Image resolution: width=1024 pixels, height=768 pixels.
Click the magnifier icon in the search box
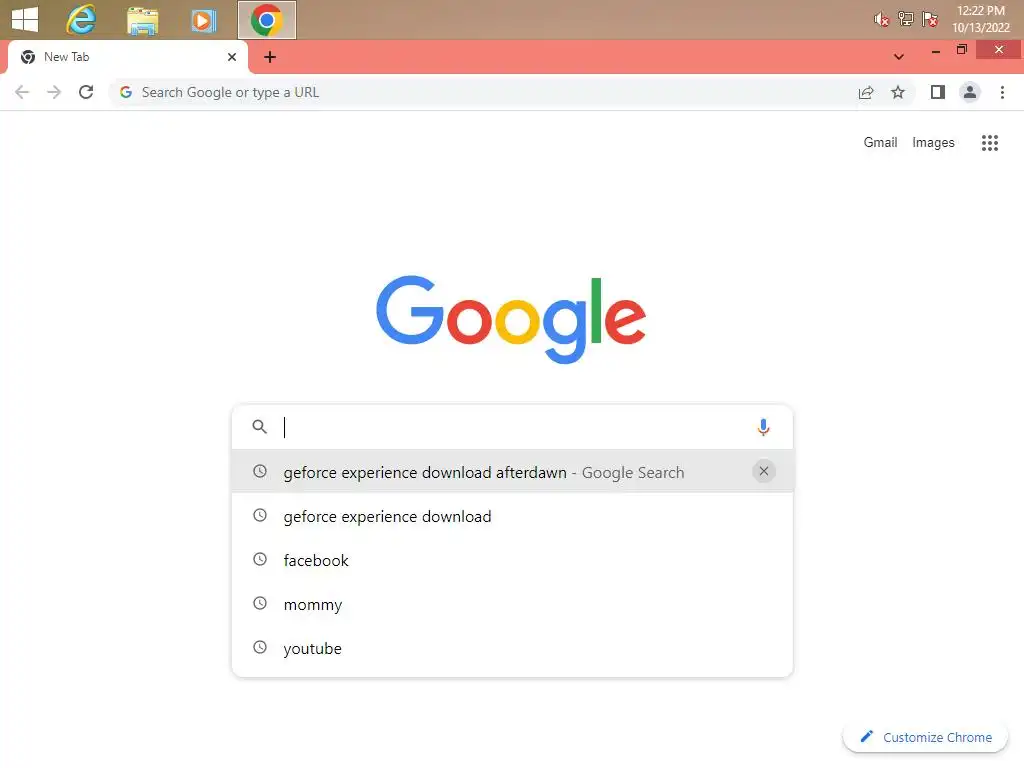pos(260,426)
